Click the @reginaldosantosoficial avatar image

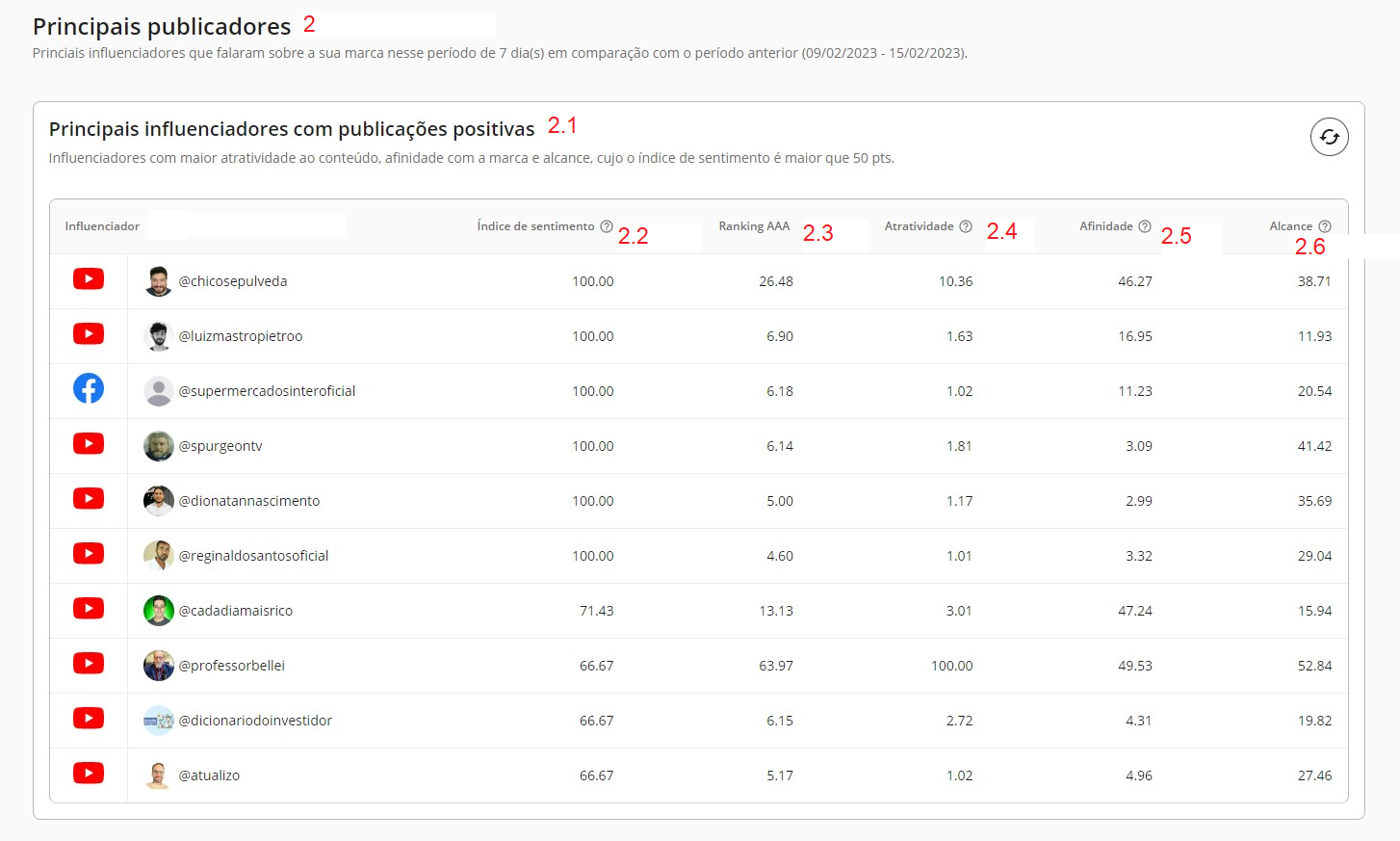click(x=159, y=556)
